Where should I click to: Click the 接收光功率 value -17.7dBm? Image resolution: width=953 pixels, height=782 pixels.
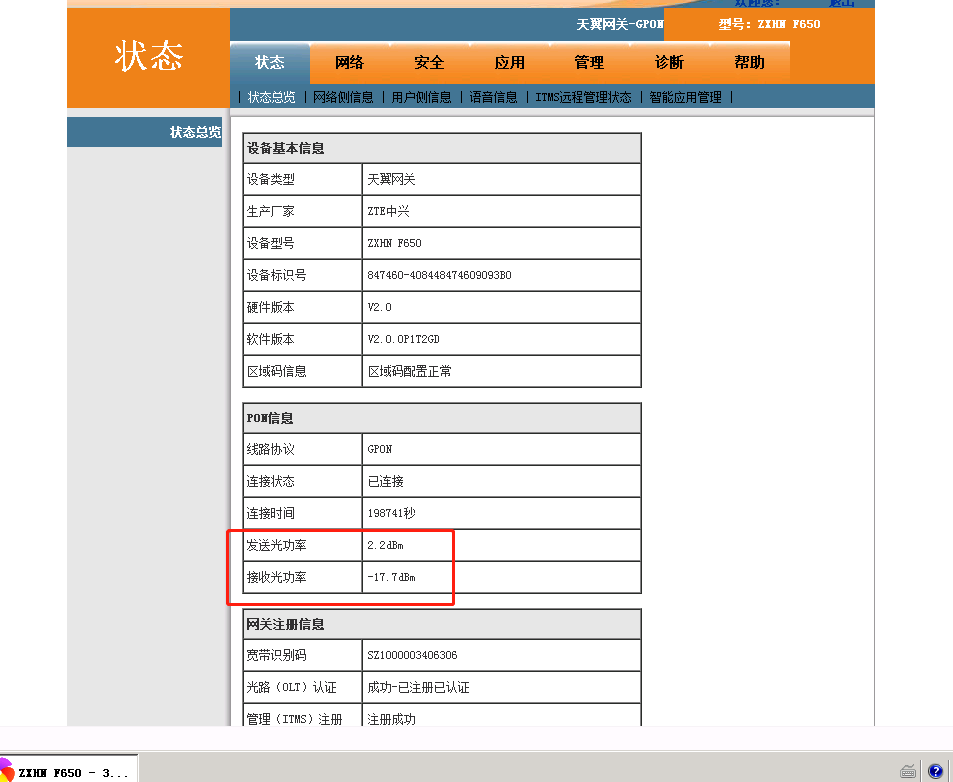[x=391, y=577]
